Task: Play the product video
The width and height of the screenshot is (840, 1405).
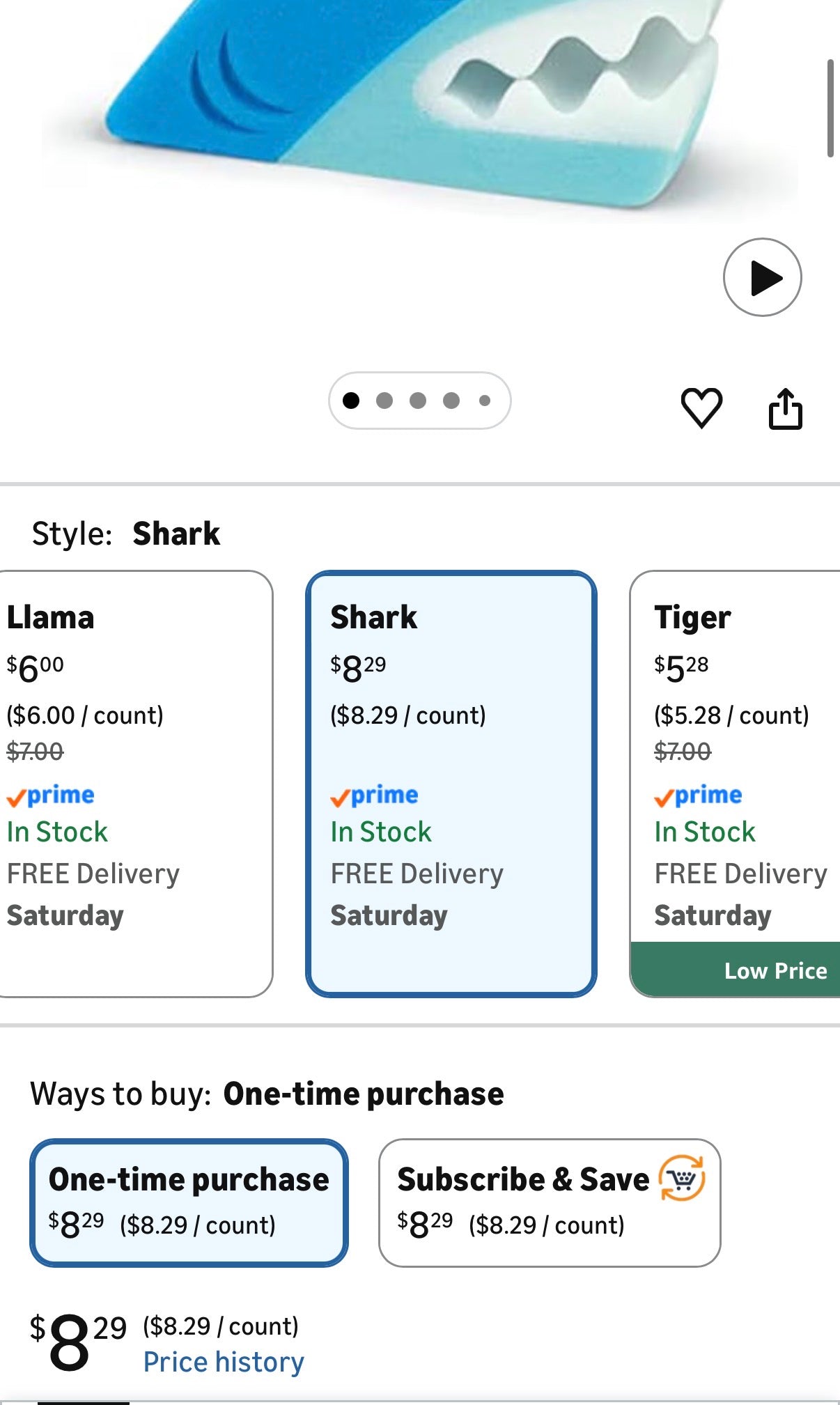Action: (x=763, y=278)
